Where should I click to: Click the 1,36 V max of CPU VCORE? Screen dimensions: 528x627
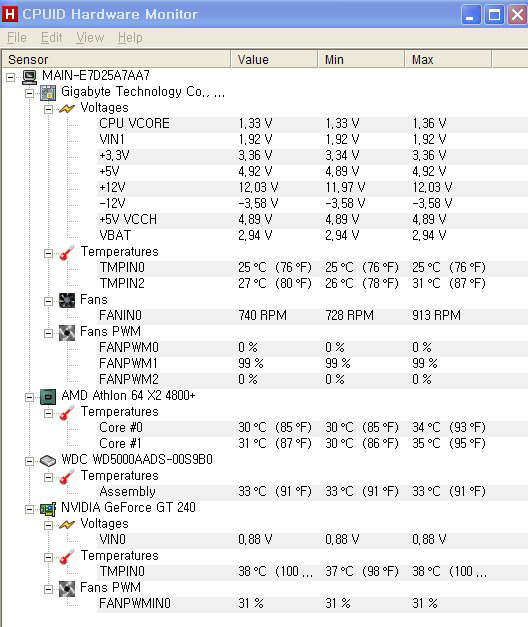[429, 124]
